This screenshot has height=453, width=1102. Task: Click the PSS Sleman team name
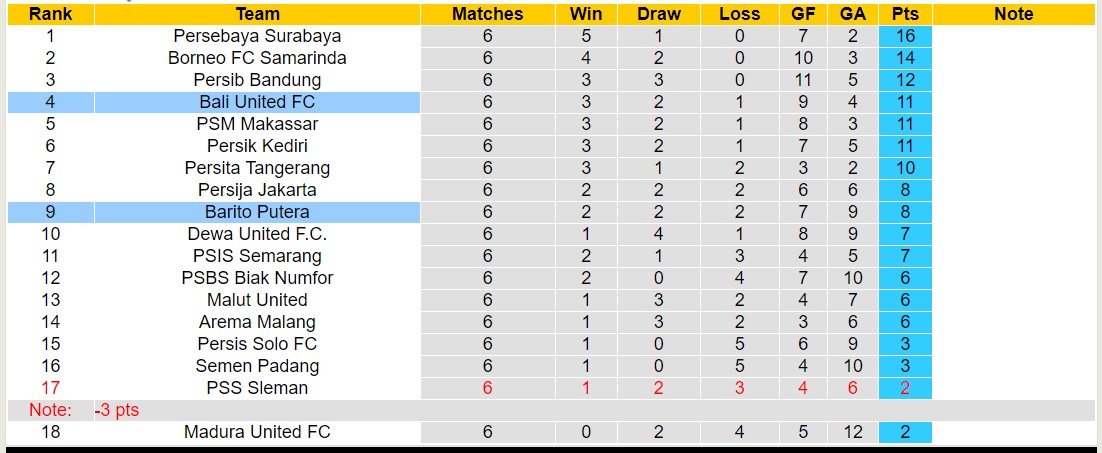[x=257, y=388]
